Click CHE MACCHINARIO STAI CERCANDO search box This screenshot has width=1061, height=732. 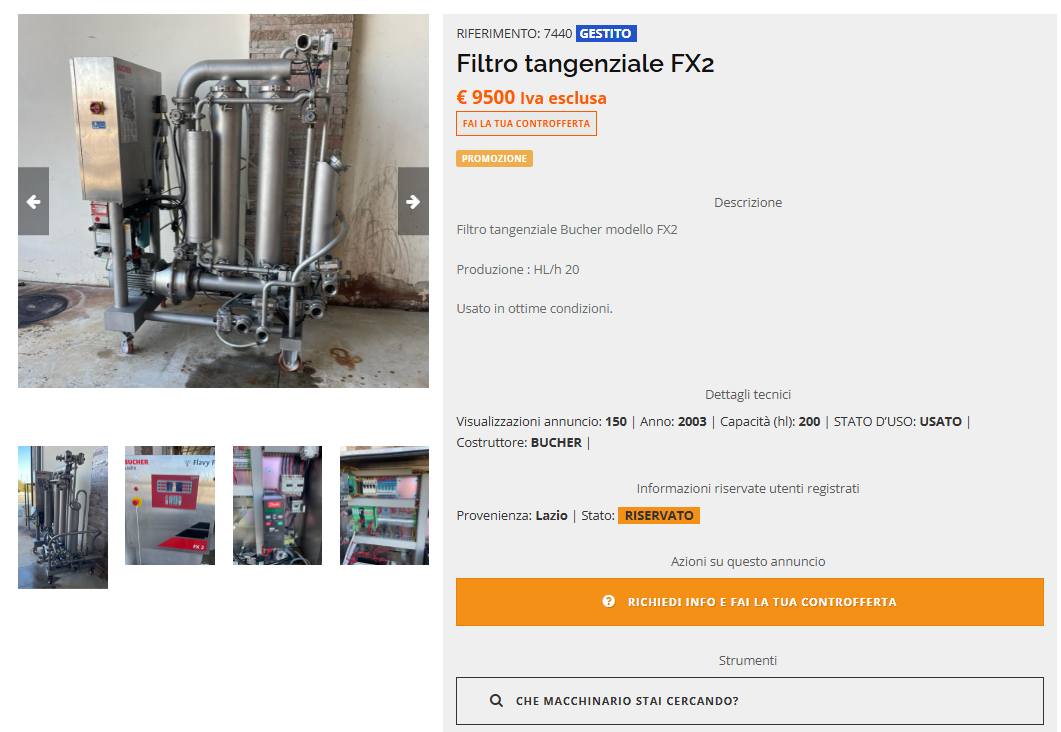click(750, 701)
